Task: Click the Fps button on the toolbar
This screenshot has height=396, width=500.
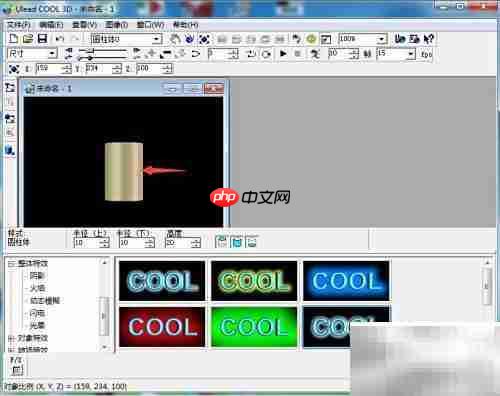Action: point(427,54)
